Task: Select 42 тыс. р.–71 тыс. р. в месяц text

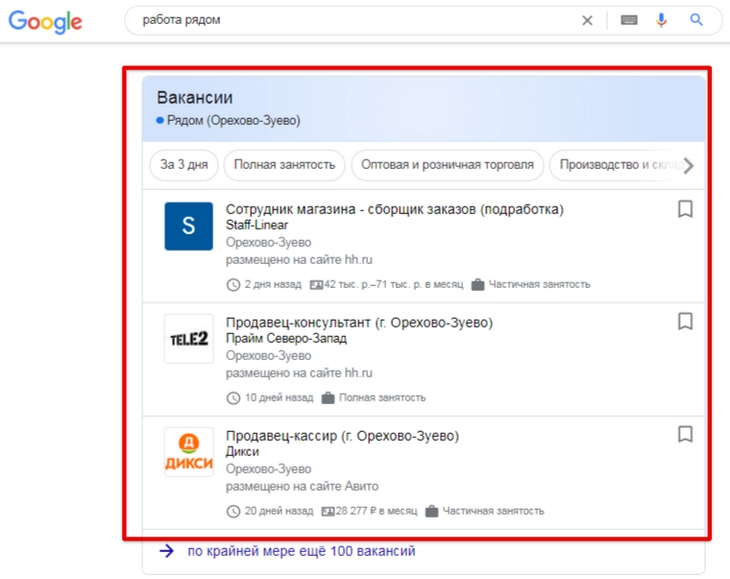Action: (394, 284)
